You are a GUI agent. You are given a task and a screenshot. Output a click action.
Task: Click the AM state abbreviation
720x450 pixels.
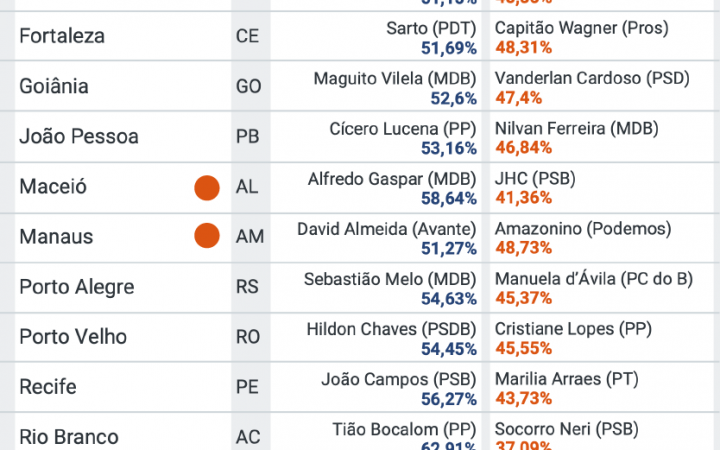pos(249,237)
